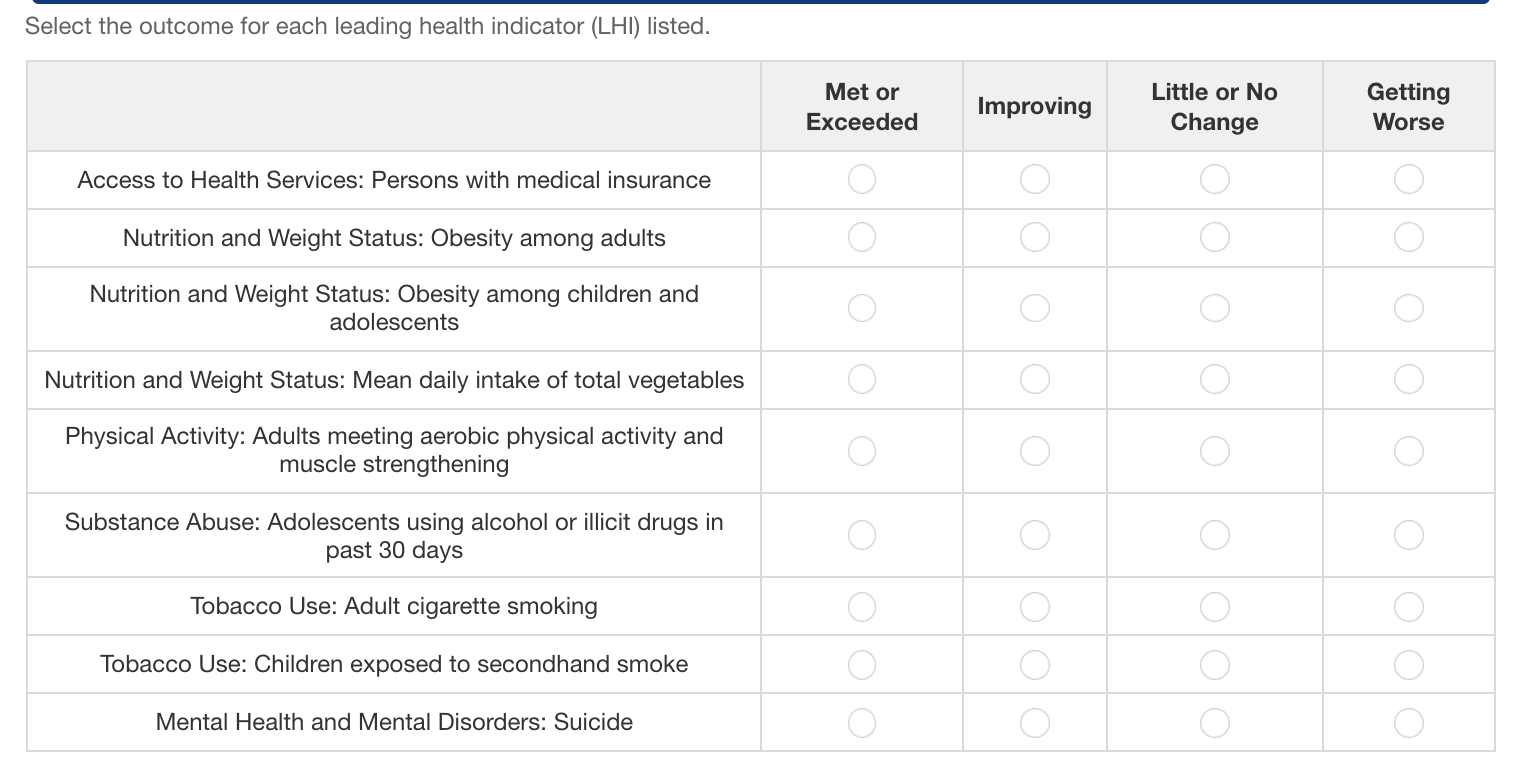Mark child and adolescent obesity as Getting Worse
This screenshot has width=1520, height=772.
1408,308
